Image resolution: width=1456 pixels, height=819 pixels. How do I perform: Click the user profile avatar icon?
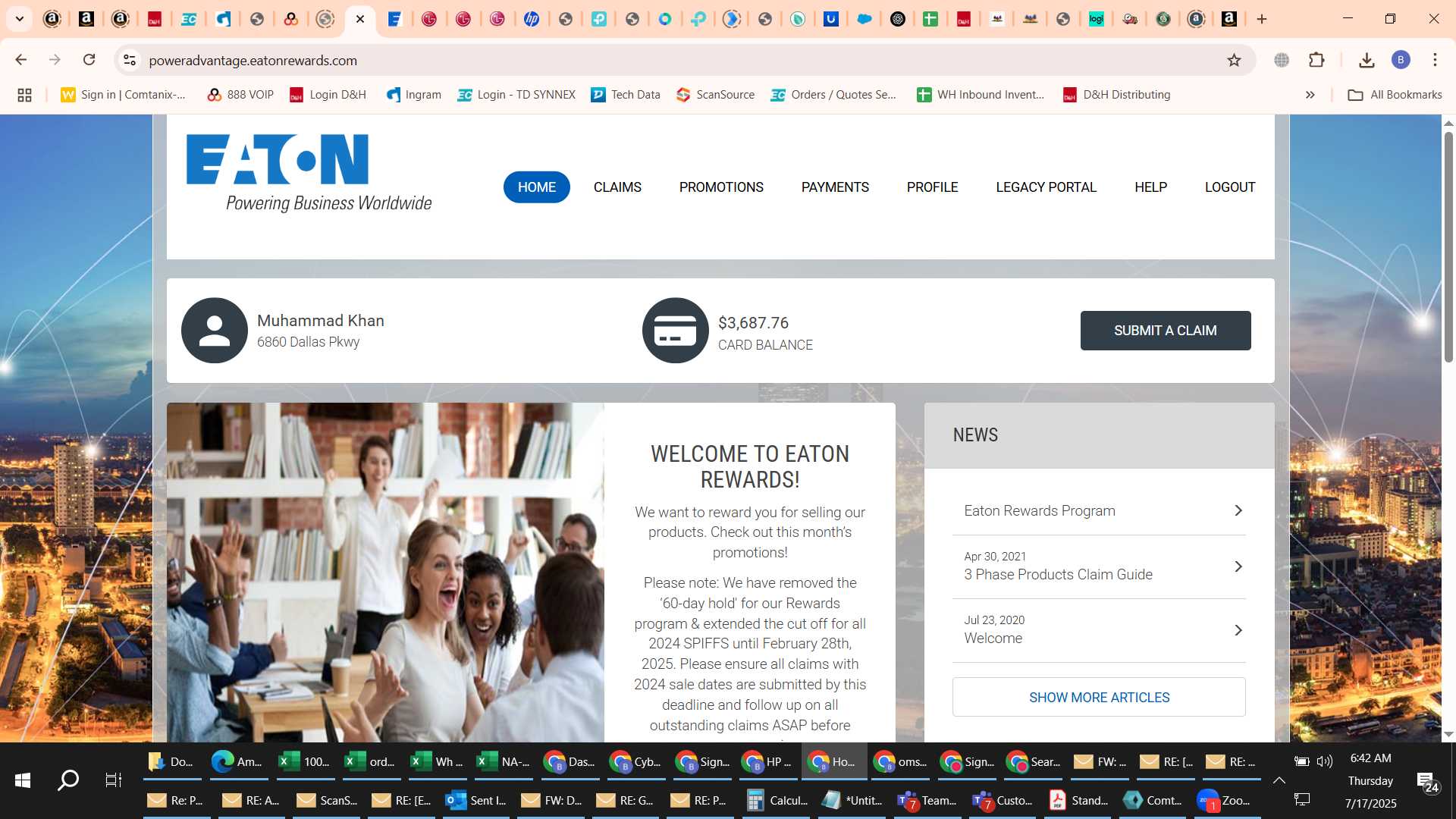(x=215, y=331)
